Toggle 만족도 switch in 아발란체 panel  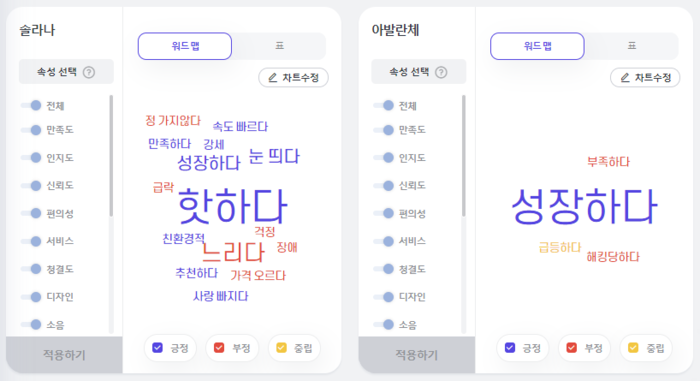tap(383, 130)
